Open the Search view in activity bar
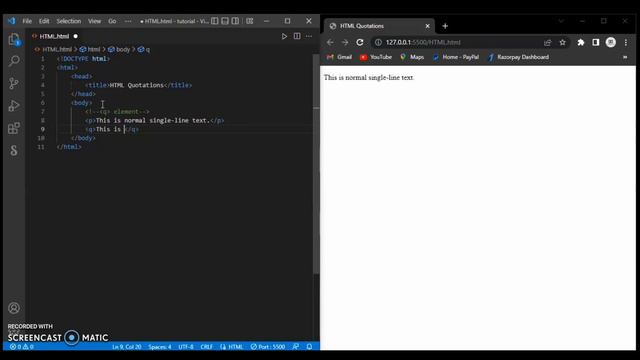 click(x=14, y=61)
